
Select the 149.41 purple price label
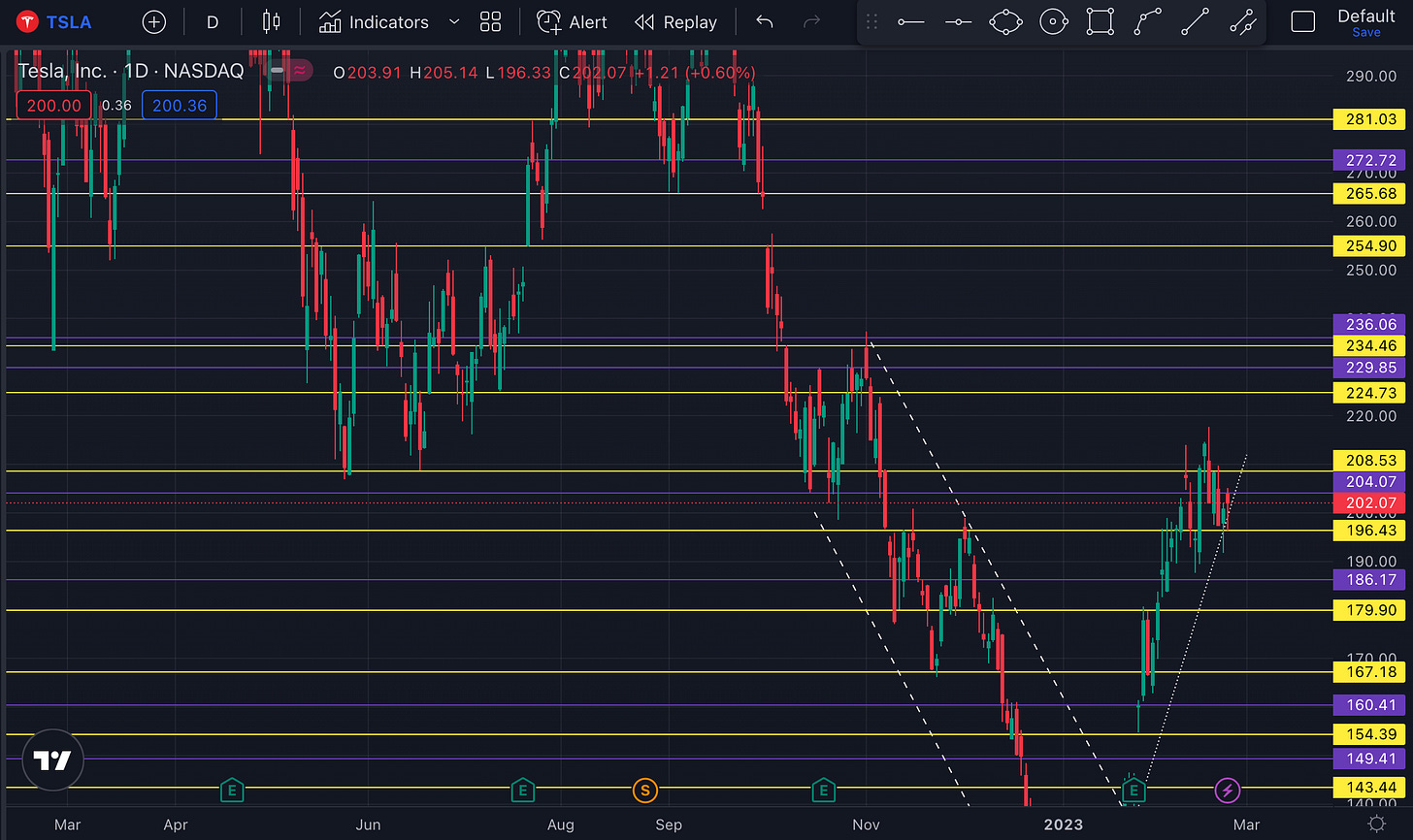point(1371,759)
